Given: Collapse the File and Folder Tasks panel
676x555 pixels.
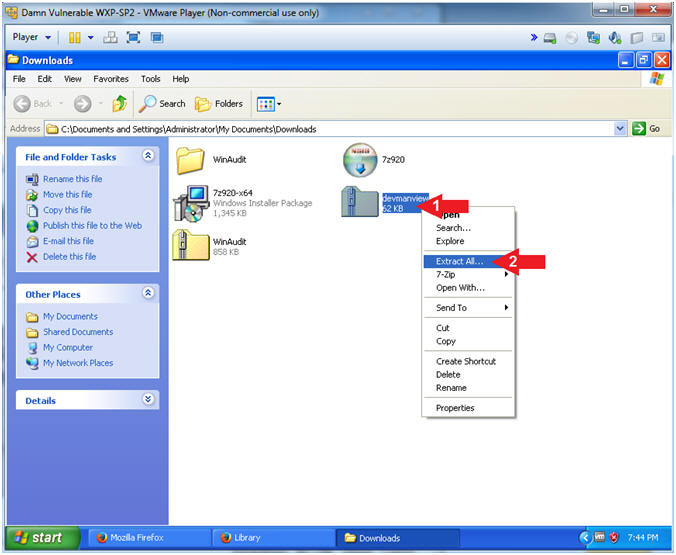Looking at the screenshot, I should (148, 156).
